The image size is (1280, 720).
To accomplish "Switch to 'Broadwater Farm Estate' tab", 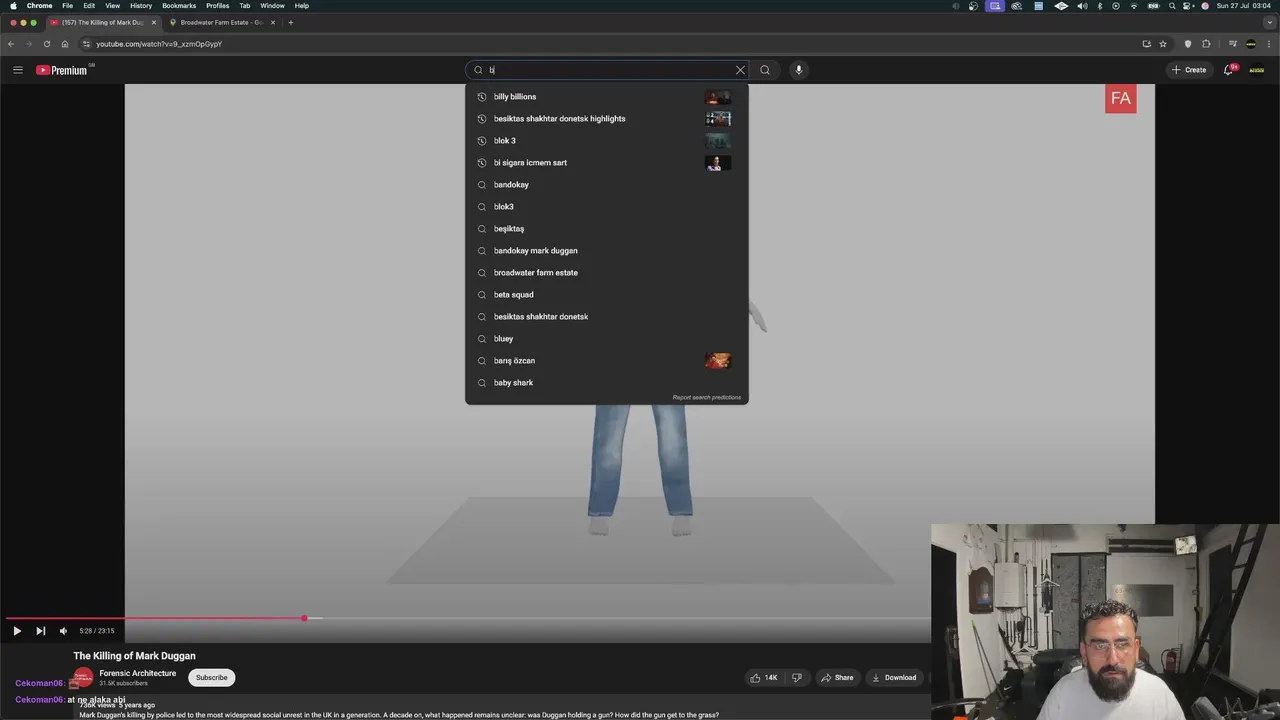I will [x=221, y=22].
